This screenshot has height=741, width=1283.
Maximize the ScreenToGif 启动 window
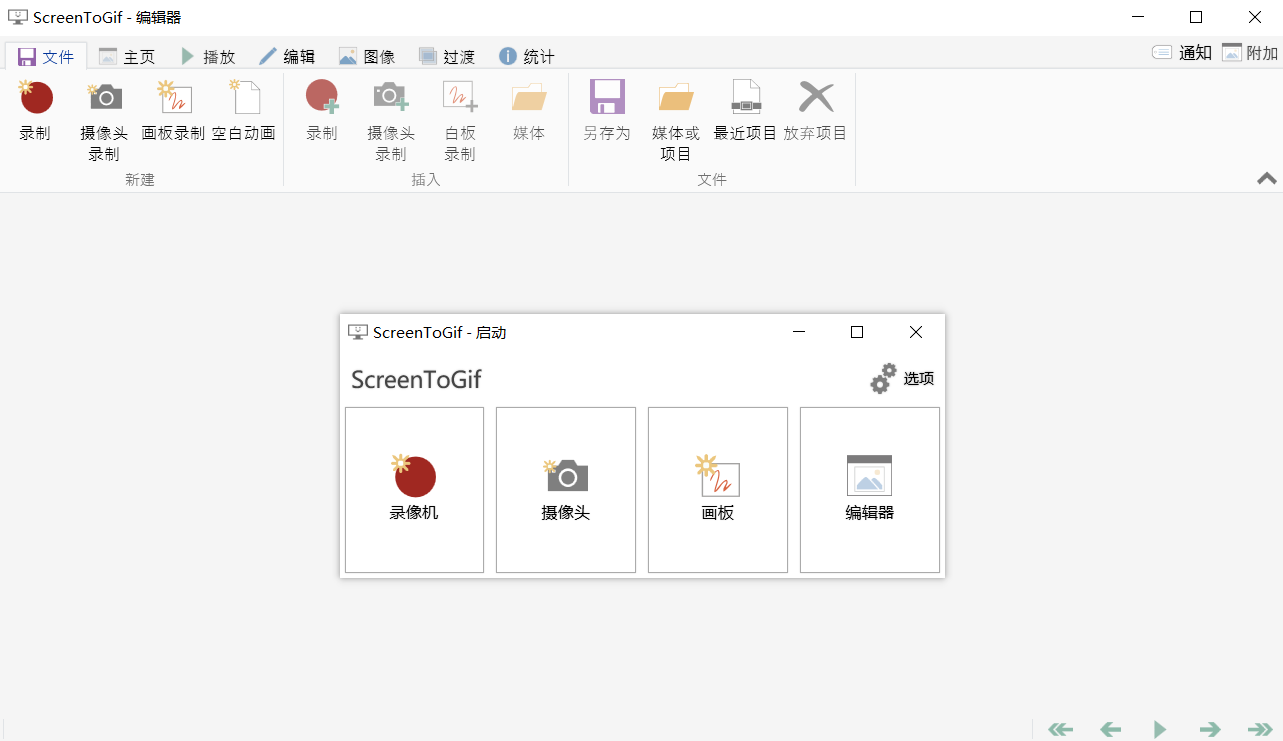857,332
